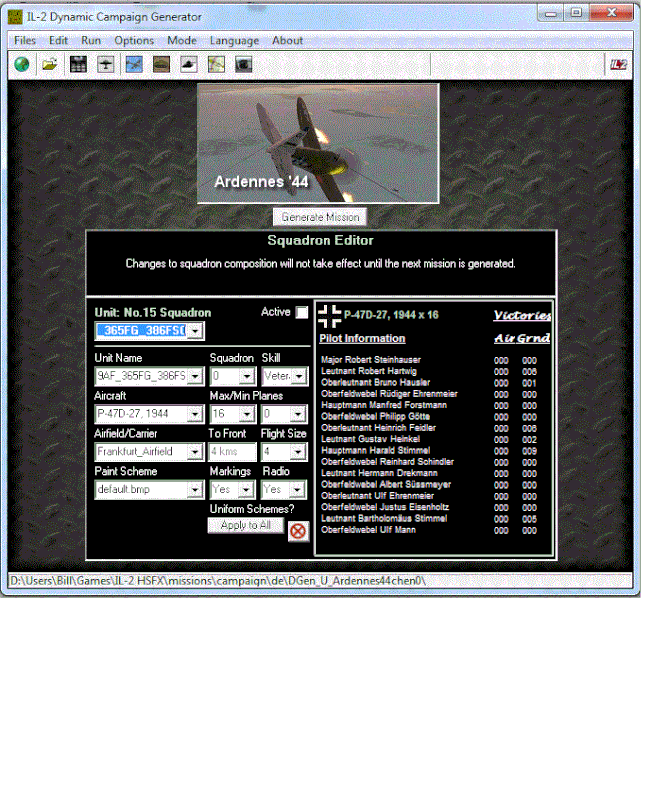Open the Edit menu

(x=58, y=40)
